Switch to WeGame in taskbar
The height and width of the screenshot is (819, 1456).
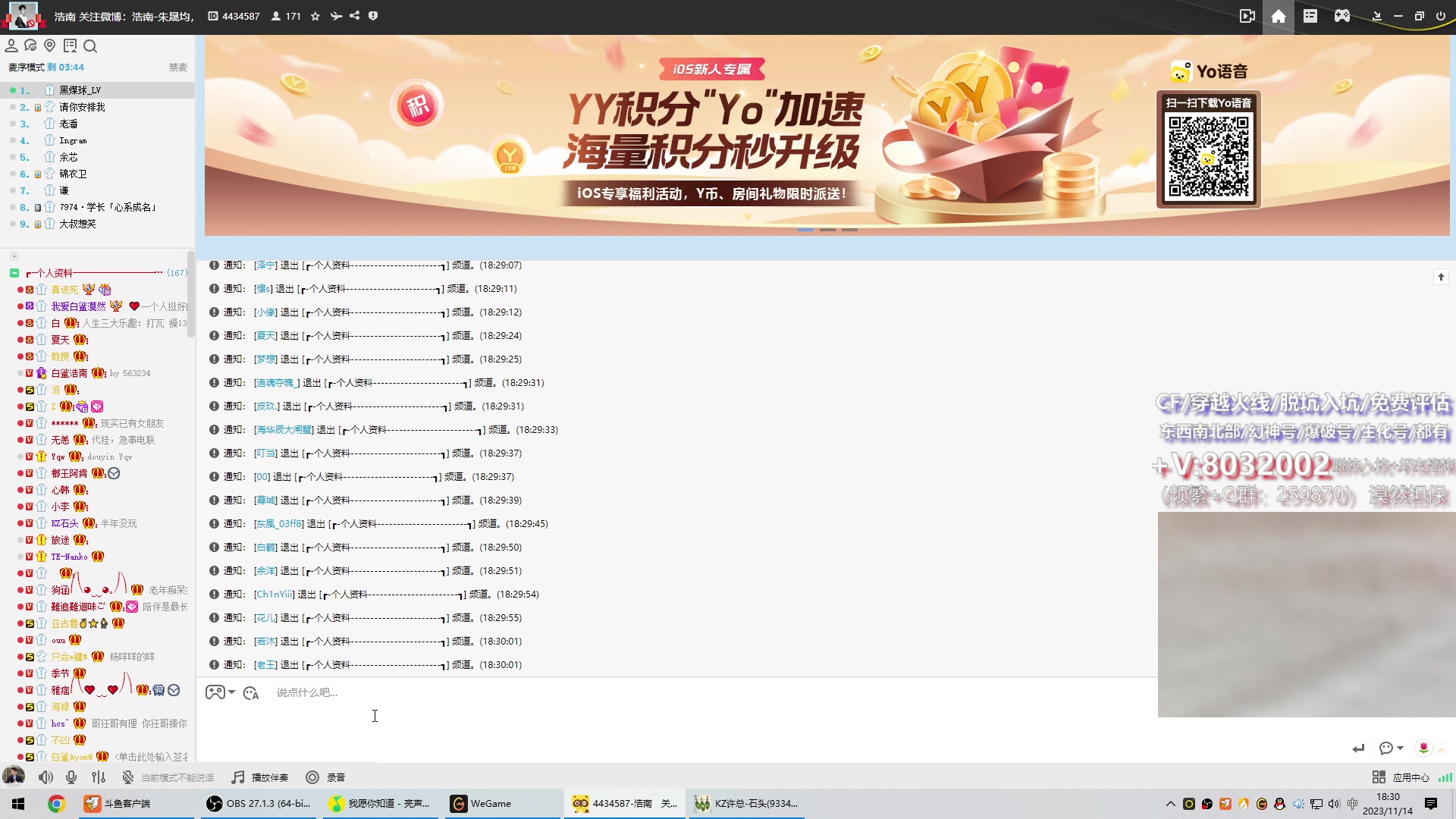pos(502,804)
